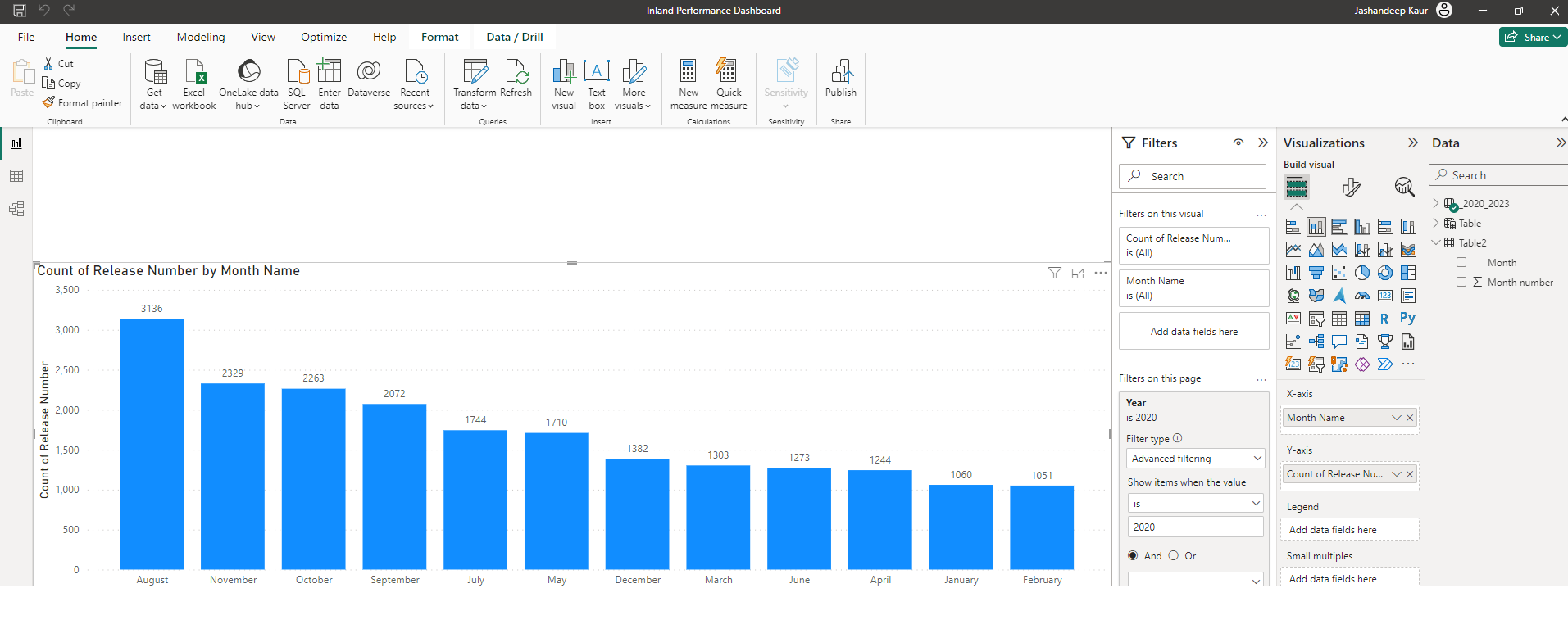Select the Pie chart visualization type
This screenshot has height=620, width=1568.
click(1362, 273)
